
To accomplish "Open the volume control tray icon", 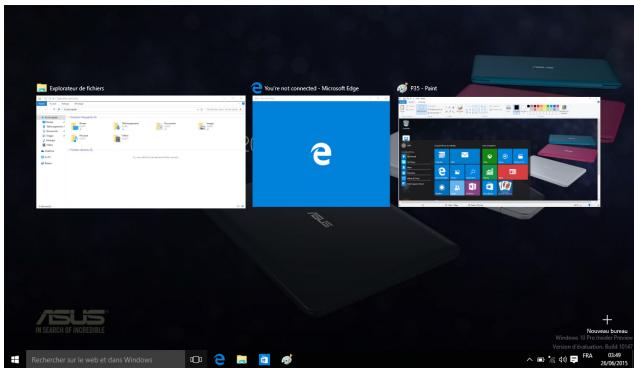I will click(x=563, y=360).
